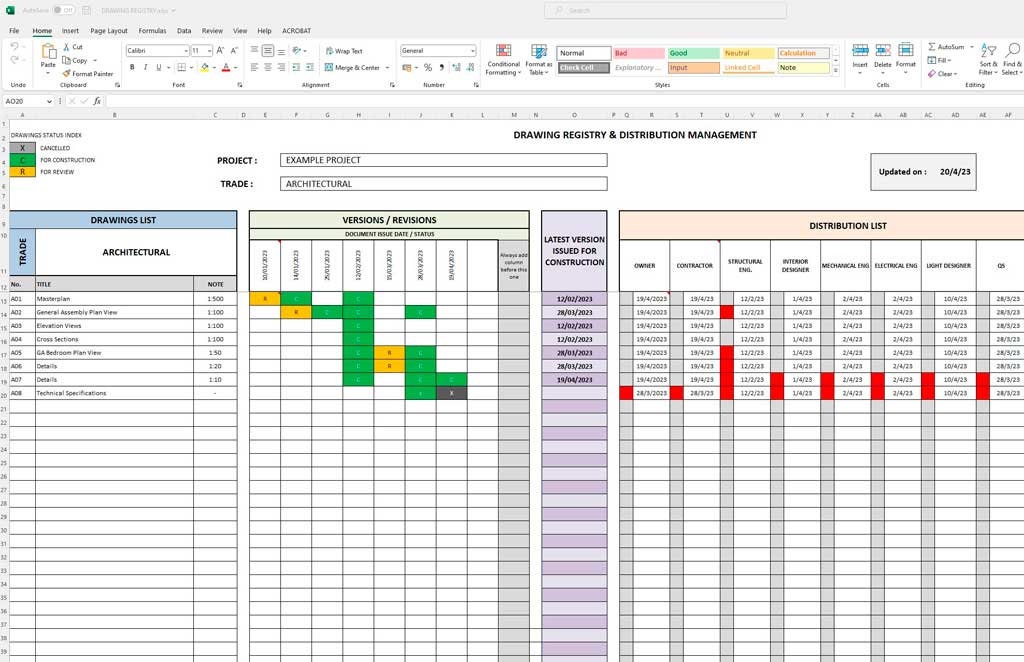Image resolution: width=1024 pixels, height=662 pixels.
Task: Open Sort & Filter tools
Action: pos(989,58)
